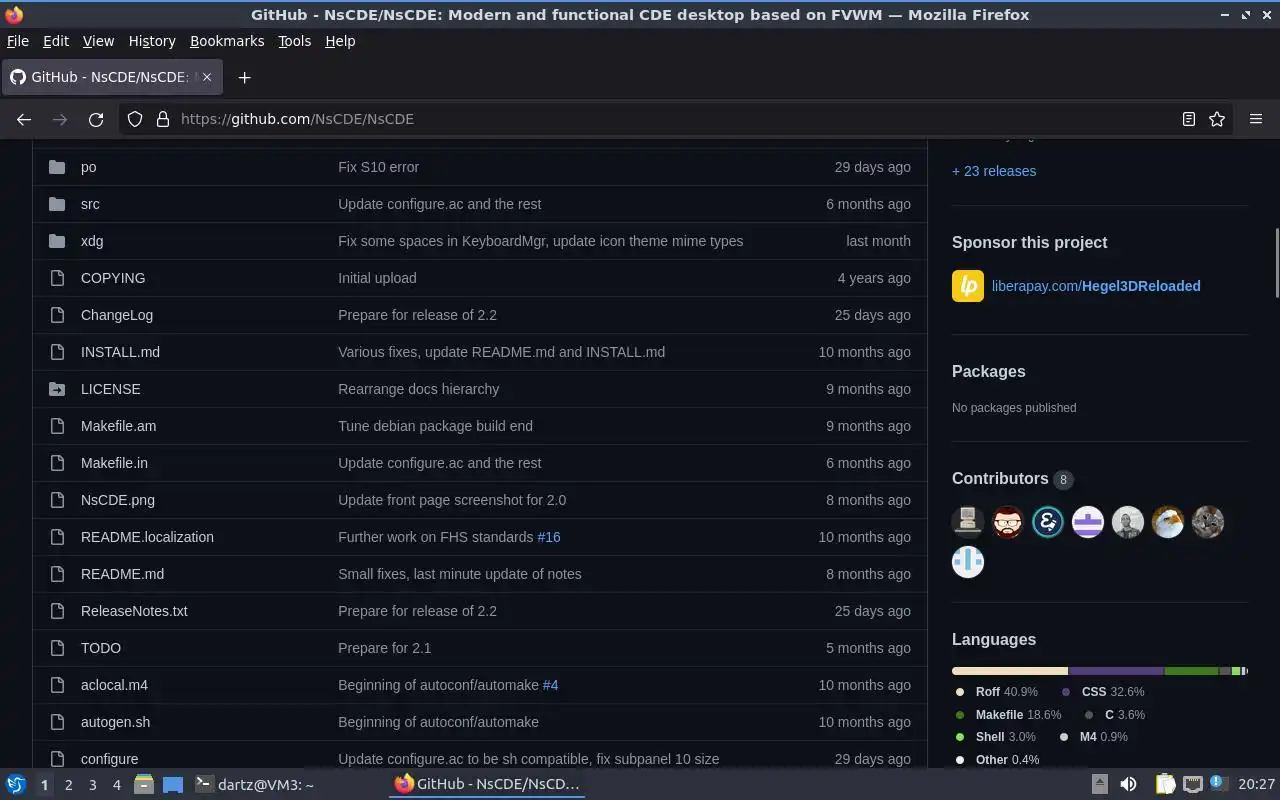Screen dimensions: 1280x800
Task: Toggle reader view in address bar
Action: point(1188,119)
